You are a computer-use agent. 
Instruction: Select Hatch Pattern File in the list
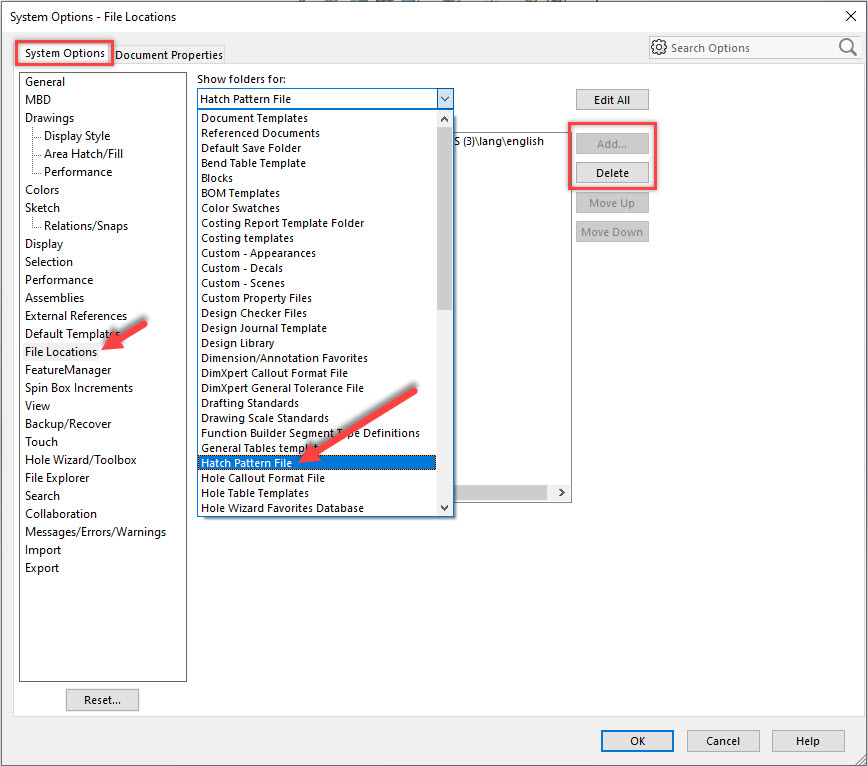click(246, 462)
